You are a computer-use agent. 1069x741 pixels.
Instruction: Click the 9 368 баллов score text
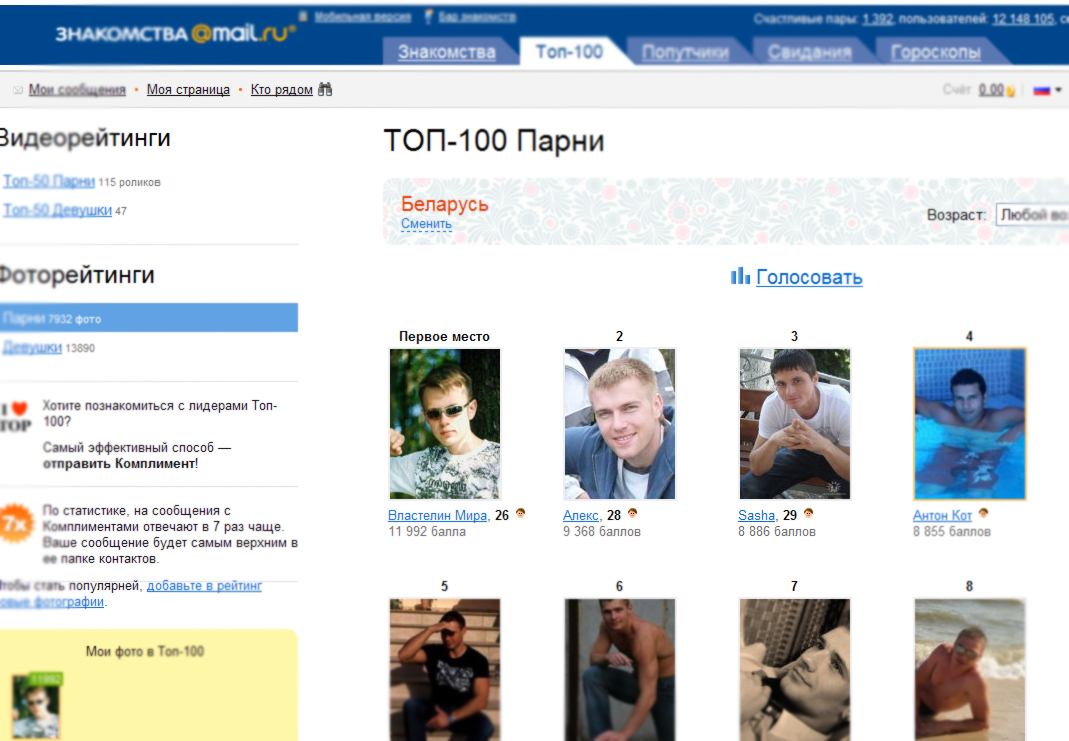coord(601,532)
